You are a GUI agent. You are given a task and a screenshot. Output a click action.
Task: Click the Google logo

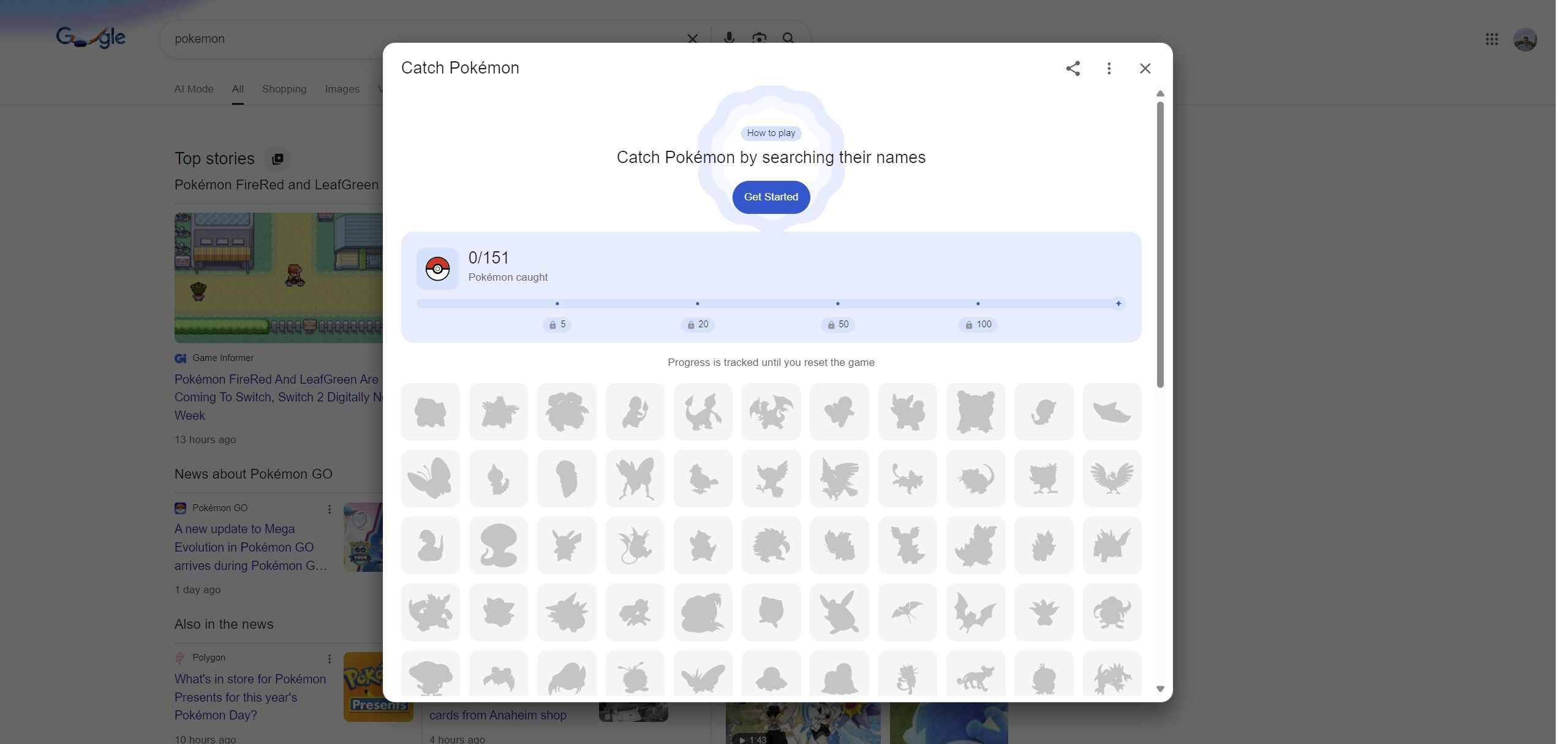point(91,38)
